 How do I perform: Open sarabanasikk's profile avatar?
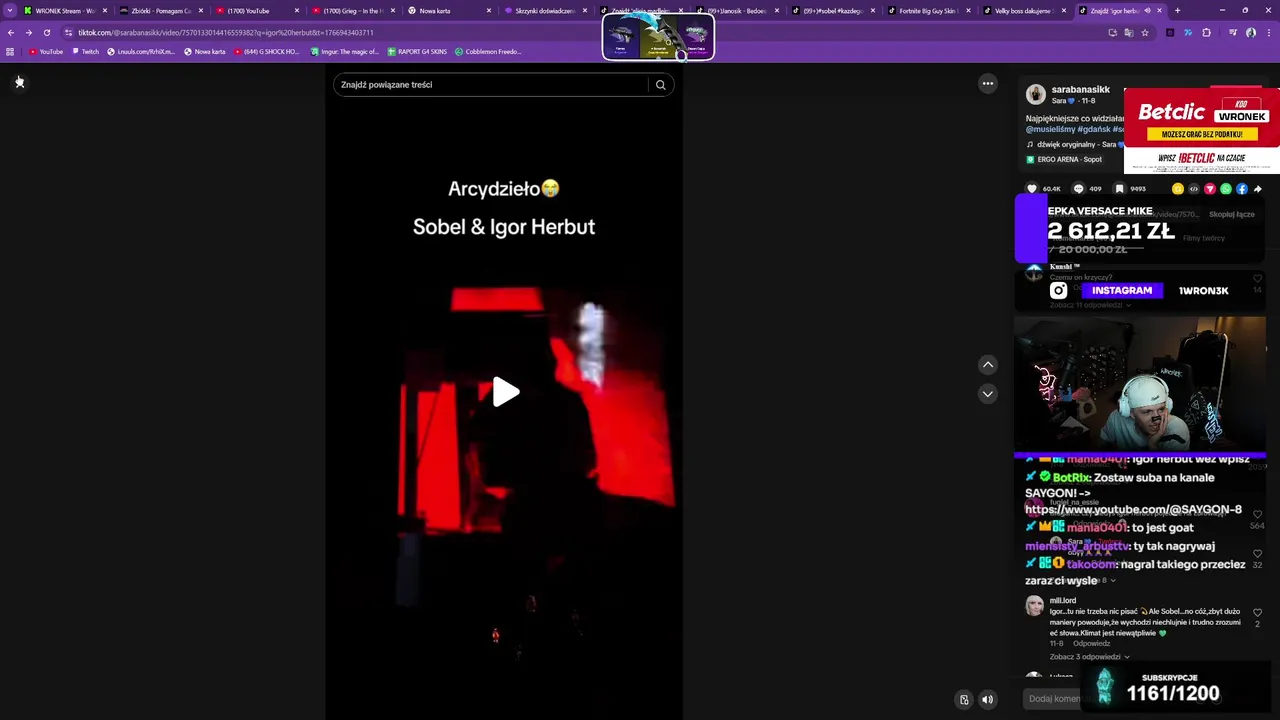[1036, 95]
